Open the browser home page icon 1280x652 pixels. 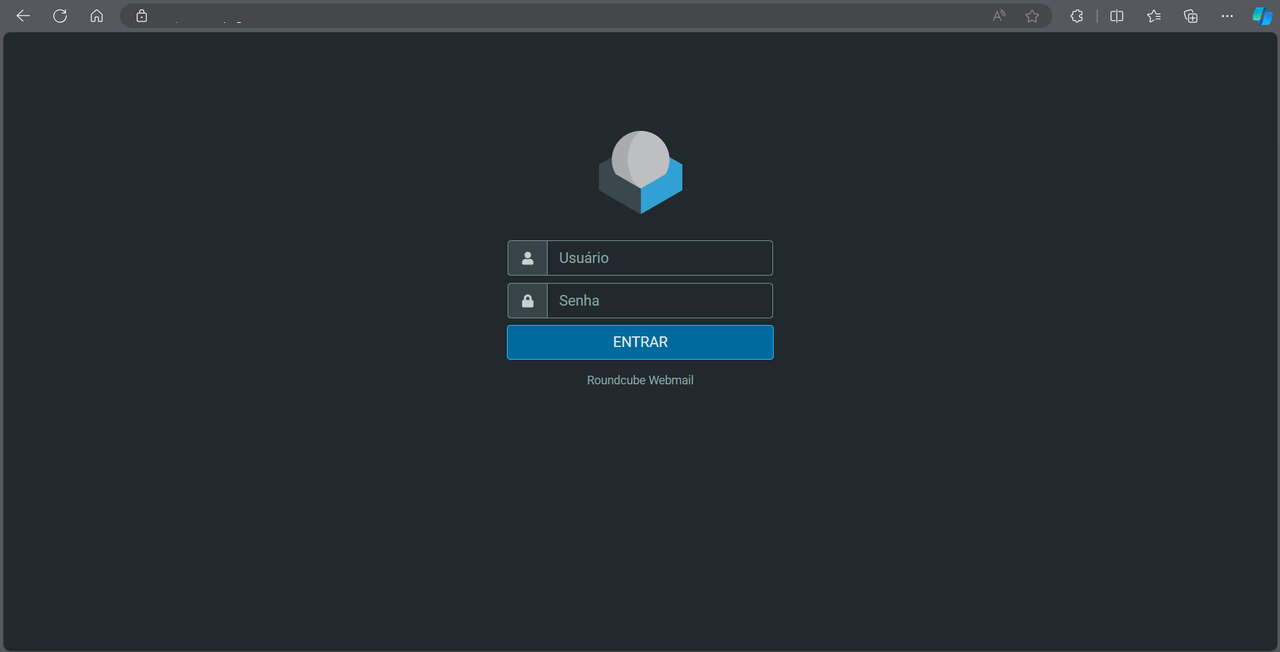click(x=96, y=16)
